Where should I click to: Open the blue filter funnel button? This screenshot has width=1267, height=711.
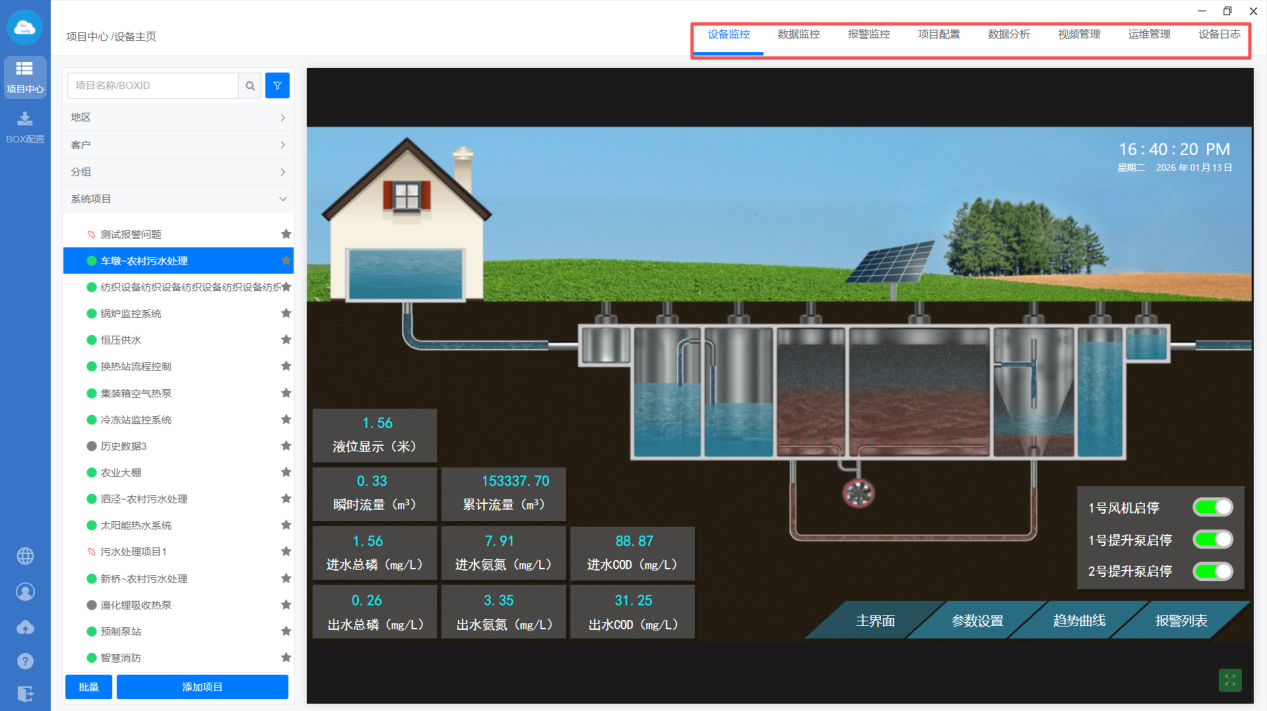pyautogui.click(x=277, y=86)
